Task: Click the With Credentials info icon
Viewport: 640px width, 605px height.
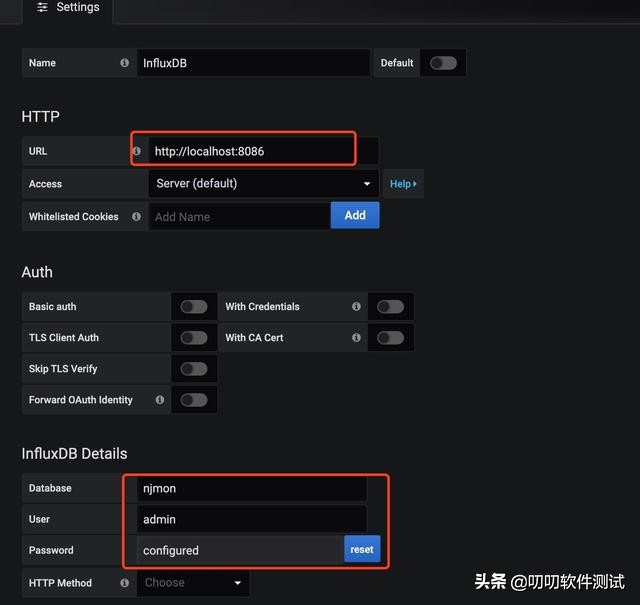Action: coord(356,306)
